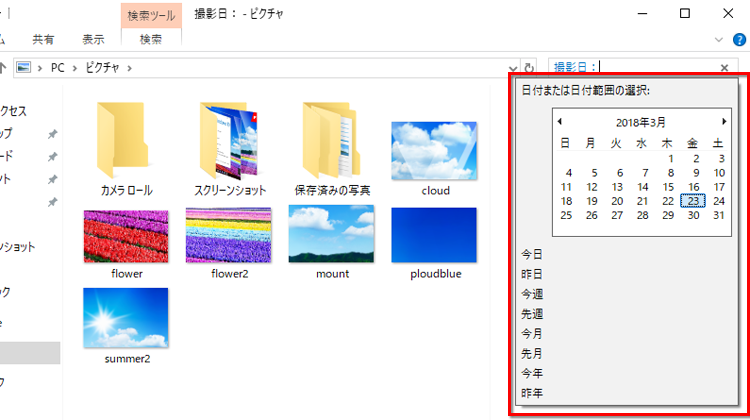Select 今年 date filter
Image resolution: width=750 pixels, height=420 pixels.
tap(532, 373)
